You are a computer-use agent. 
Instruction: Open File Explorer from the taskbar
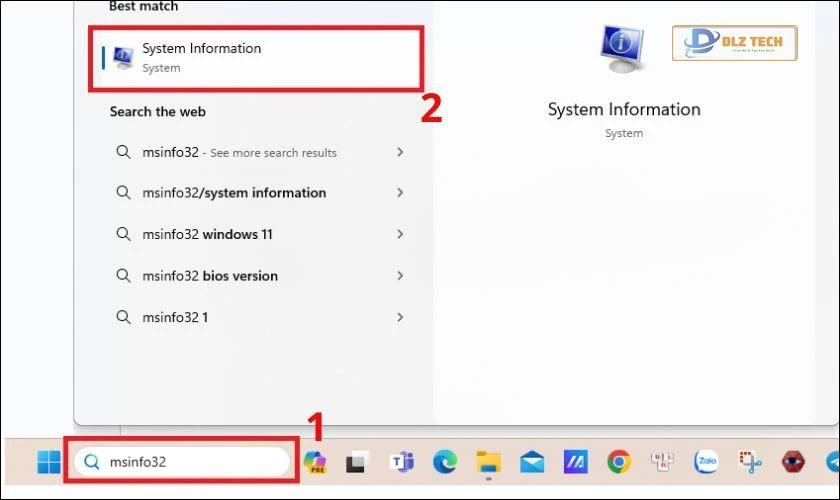coord(488,462)
